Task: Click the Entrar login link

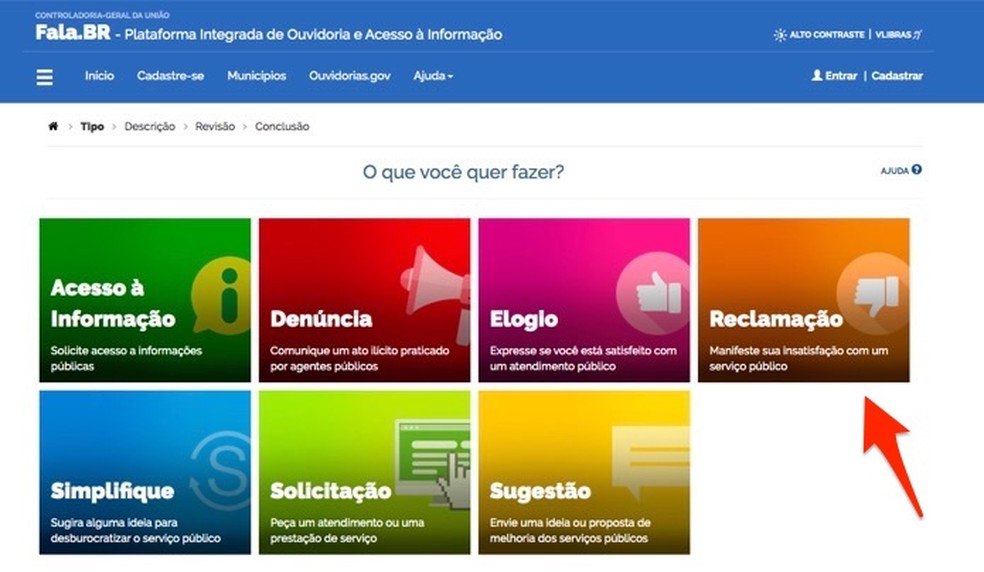Action: click(841, 76)
